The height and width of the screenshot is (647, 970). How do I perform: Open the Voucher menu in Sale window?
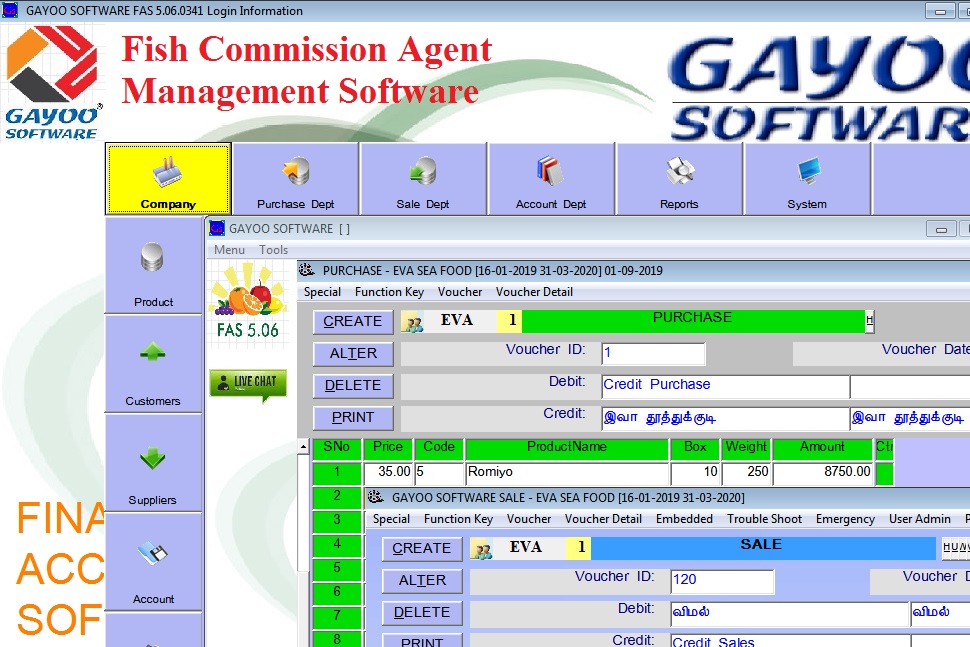529,519
